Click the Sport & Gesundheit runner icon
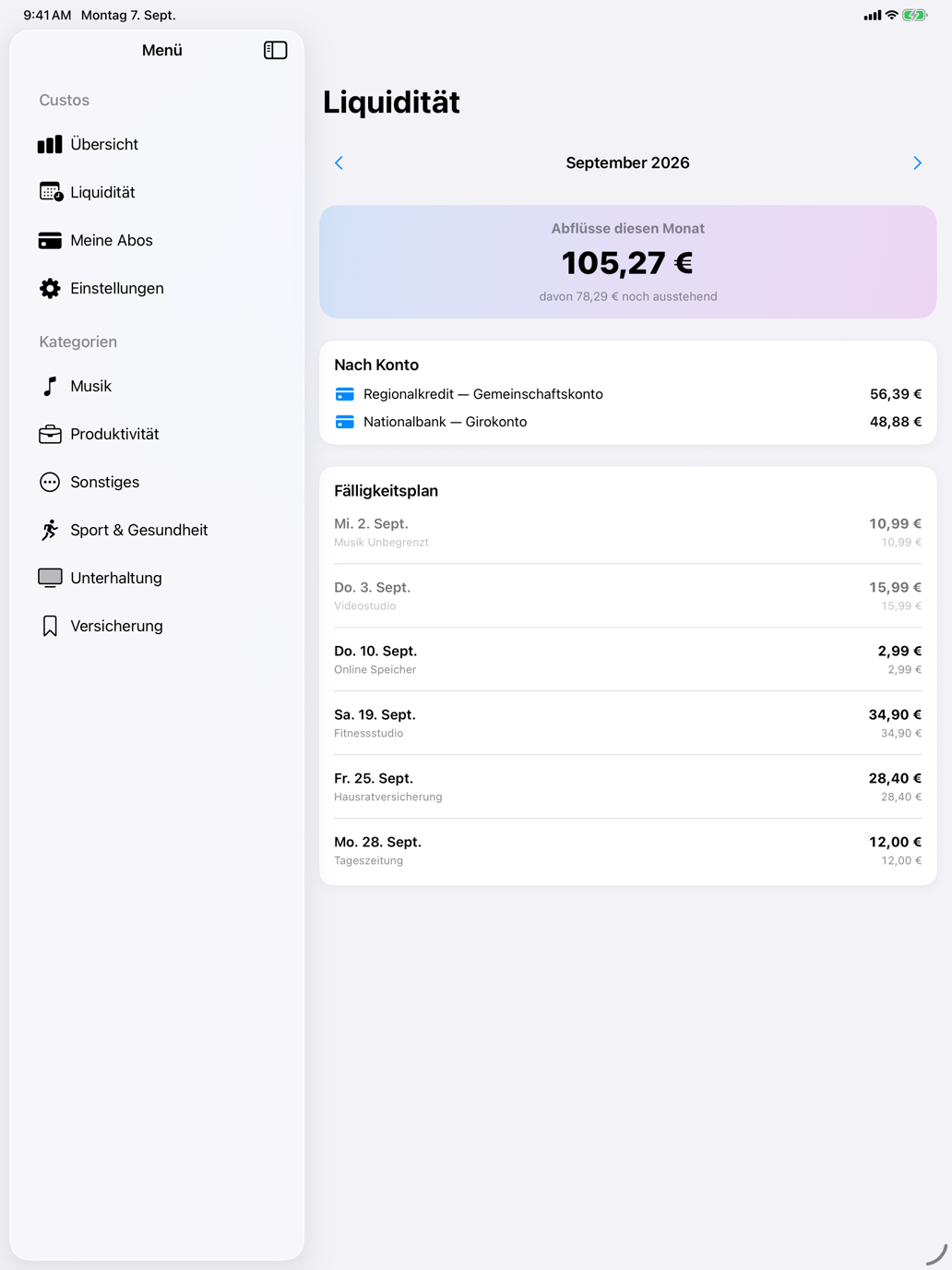Image resolution: width=952 pixels, height=1270 pixels. point(50,530)
